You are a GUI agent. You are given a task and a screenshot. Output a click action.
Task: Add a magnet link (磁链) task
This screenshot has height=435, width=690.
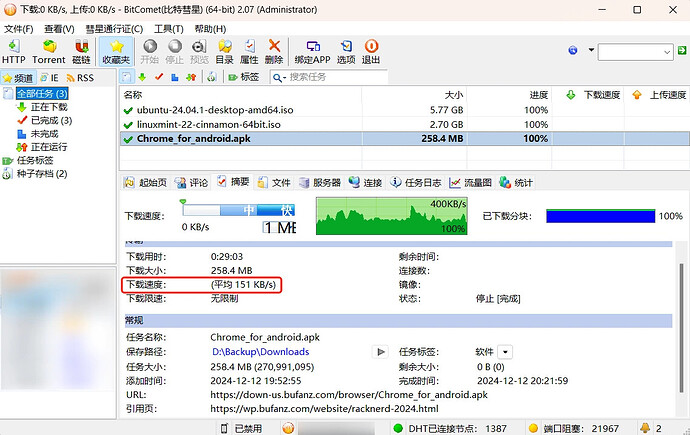click(x=81, y=51)
